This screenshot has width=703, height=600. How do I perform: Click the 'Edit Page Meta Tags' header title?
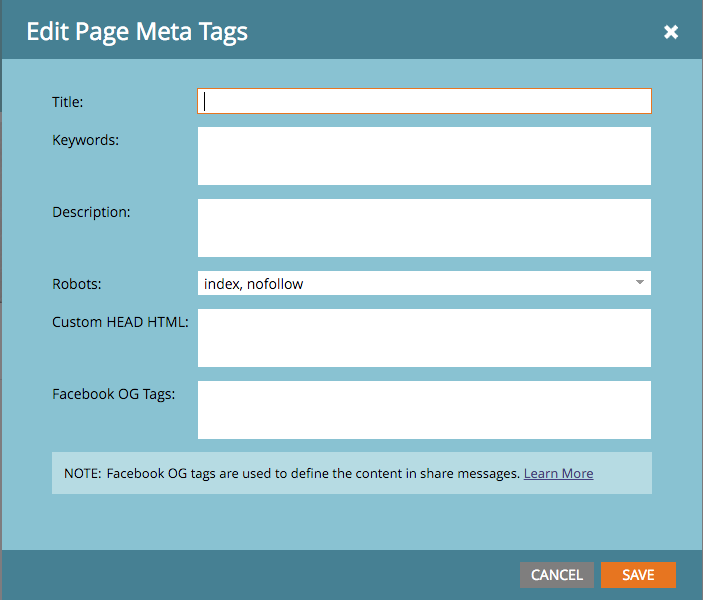click(x=137, y=32)
